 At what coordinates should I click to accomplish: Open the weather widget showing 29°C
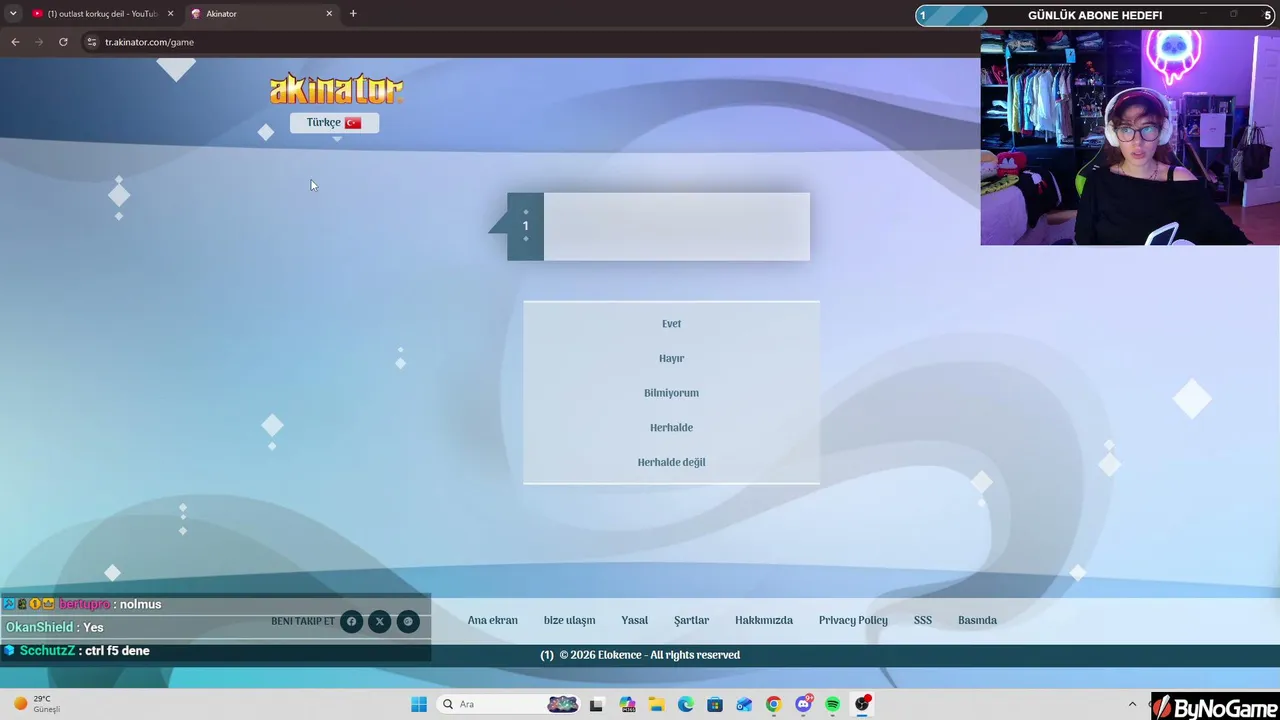click(x=37, y=704)
